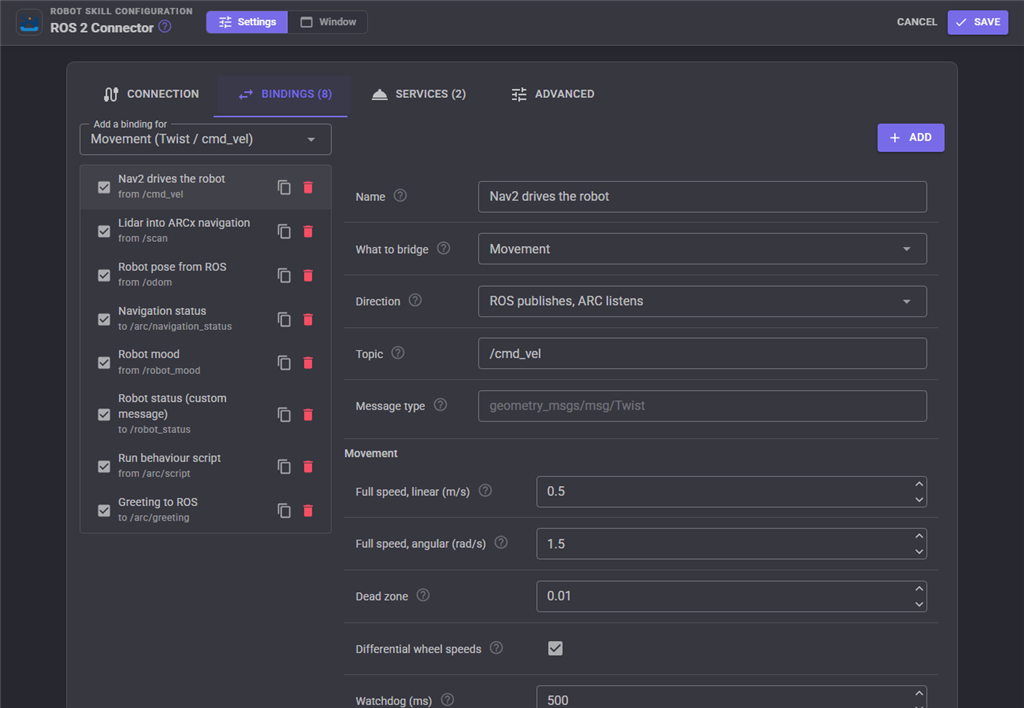Delete the Robot mood binding

coord(308,362)
